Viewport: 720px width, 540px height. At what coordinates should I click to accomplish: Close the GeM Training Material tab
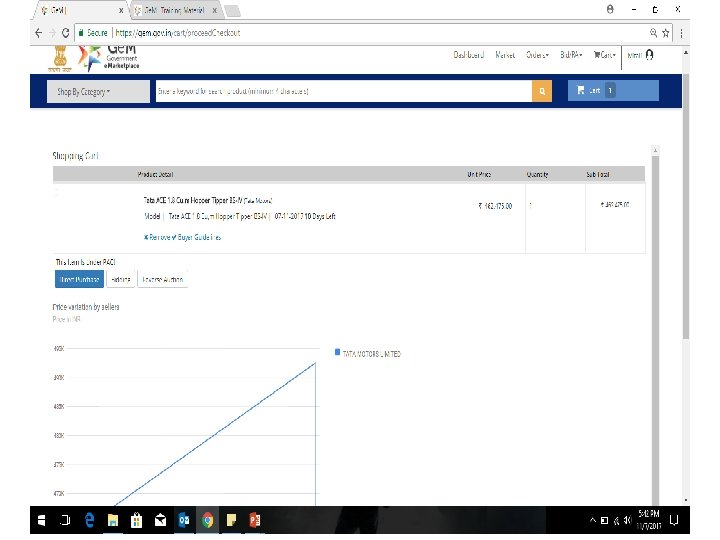pos(214,10)
